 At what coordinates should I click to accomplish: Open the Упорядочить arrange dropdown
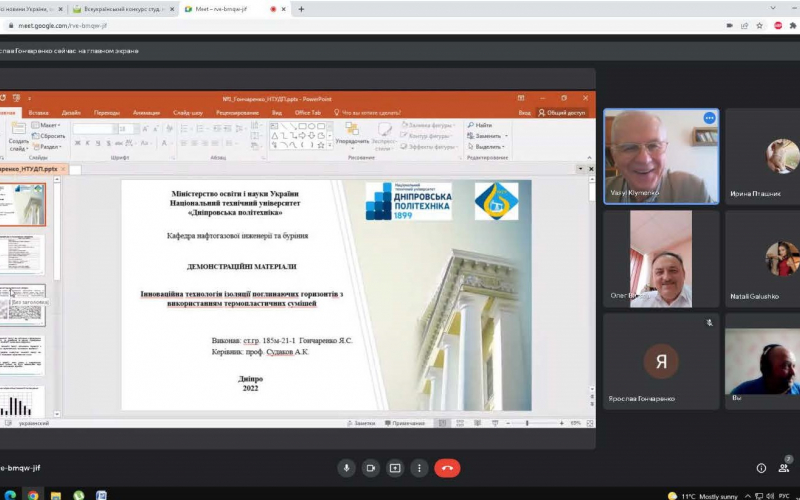click(x=352, y=135)
